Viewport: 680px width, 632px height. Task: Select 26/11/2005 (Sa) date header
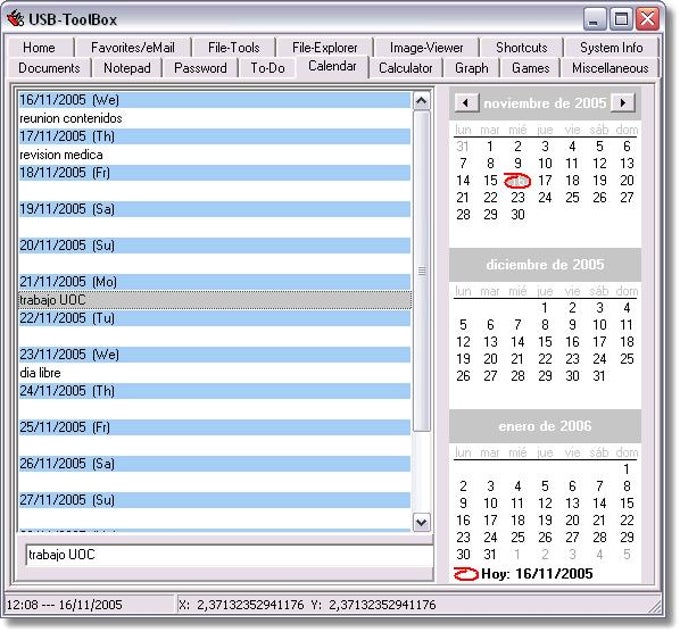click(x=214, y=464)
